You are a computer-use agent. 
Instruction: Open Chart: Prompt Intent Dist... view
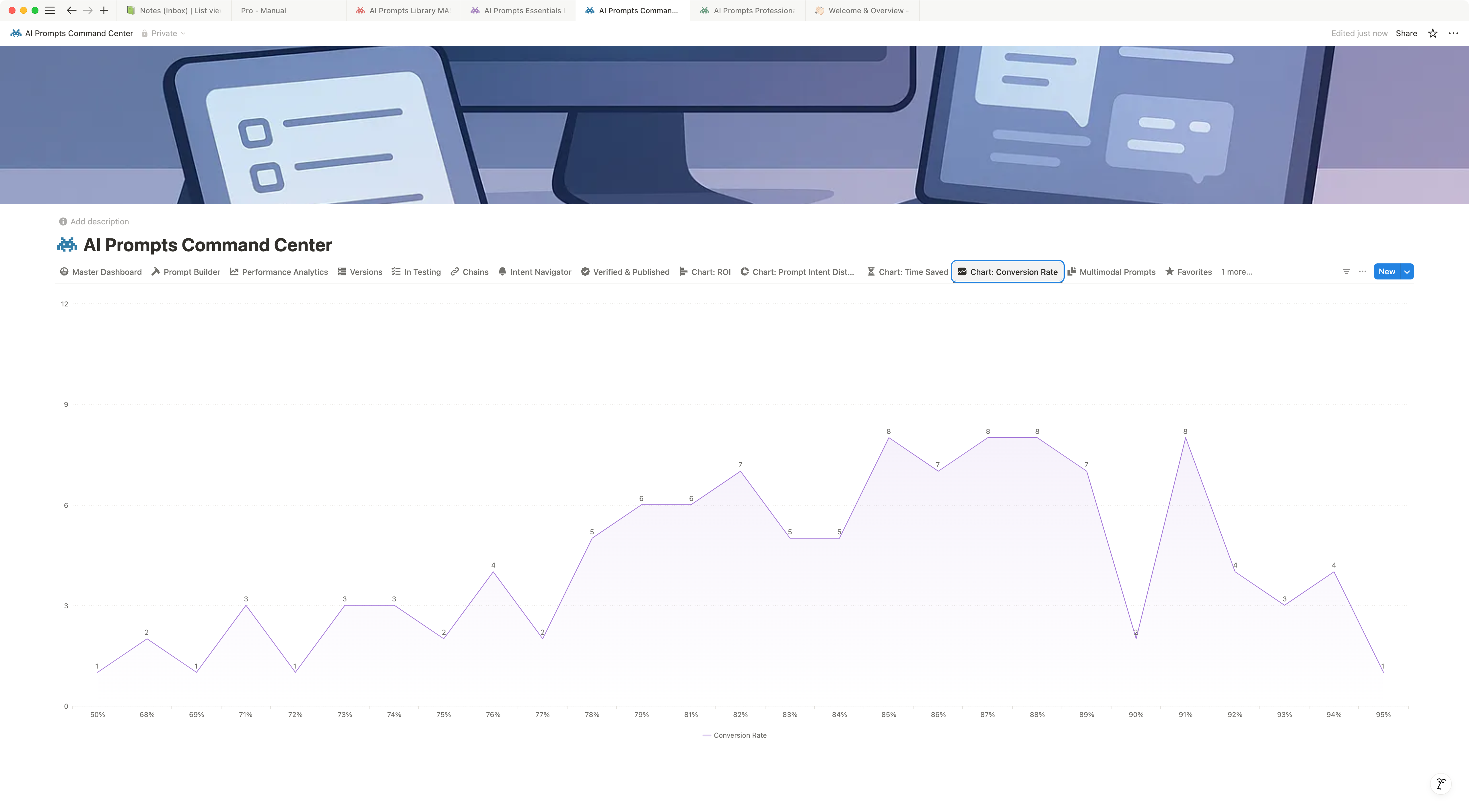click(x=797, y=272)
